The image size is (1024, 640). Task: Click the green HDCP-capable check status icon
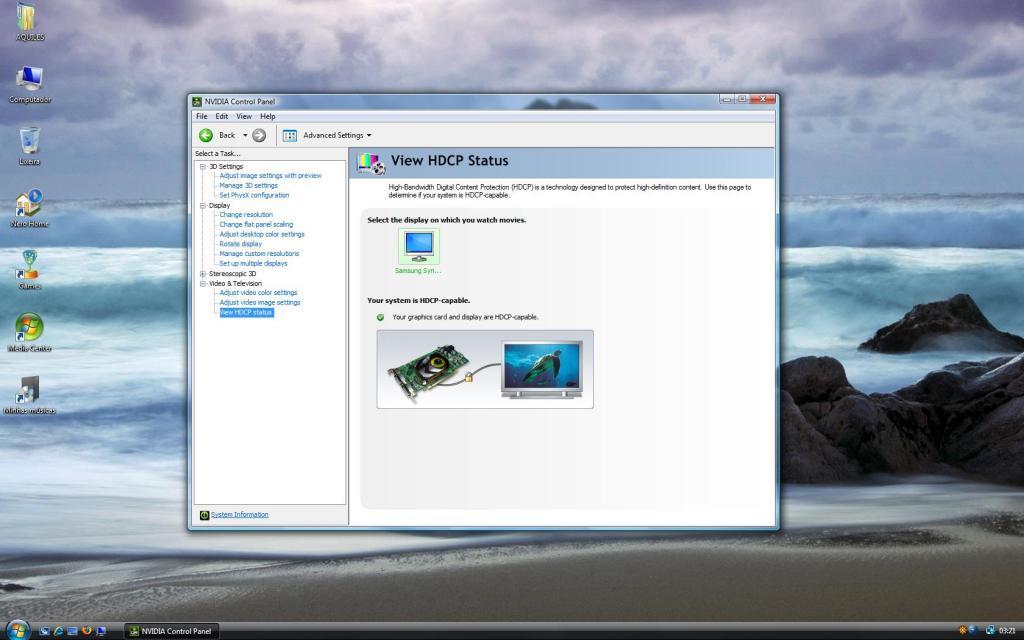tap(380, 317)
